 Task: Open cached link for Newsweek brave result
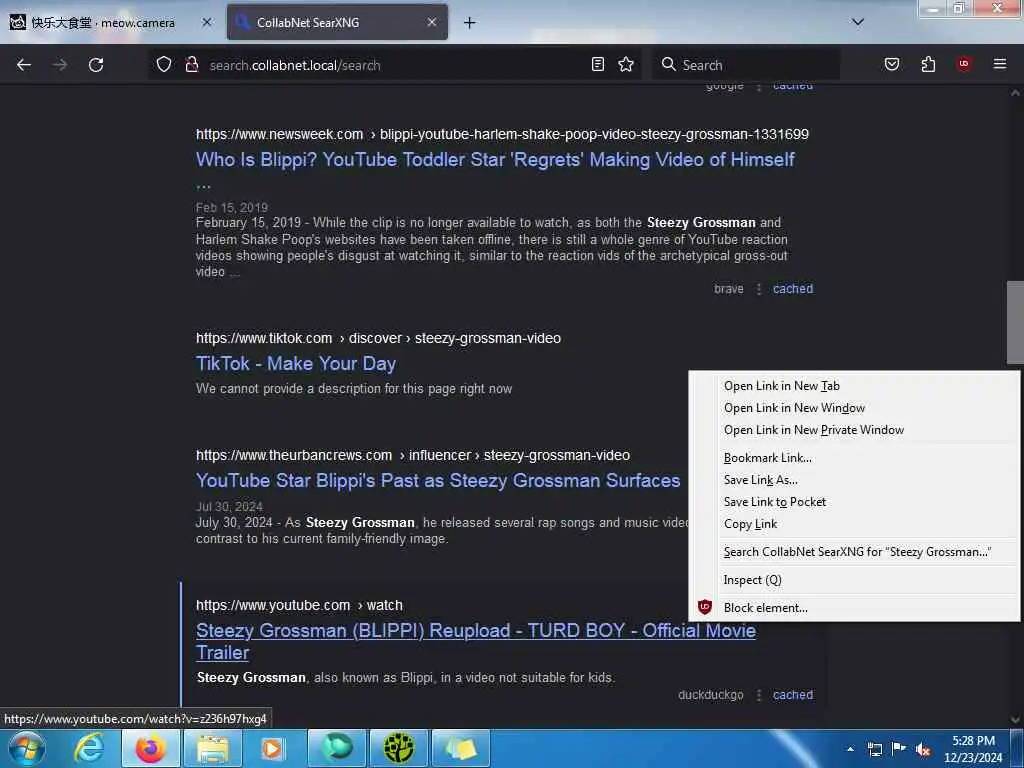tap(793, 289)
